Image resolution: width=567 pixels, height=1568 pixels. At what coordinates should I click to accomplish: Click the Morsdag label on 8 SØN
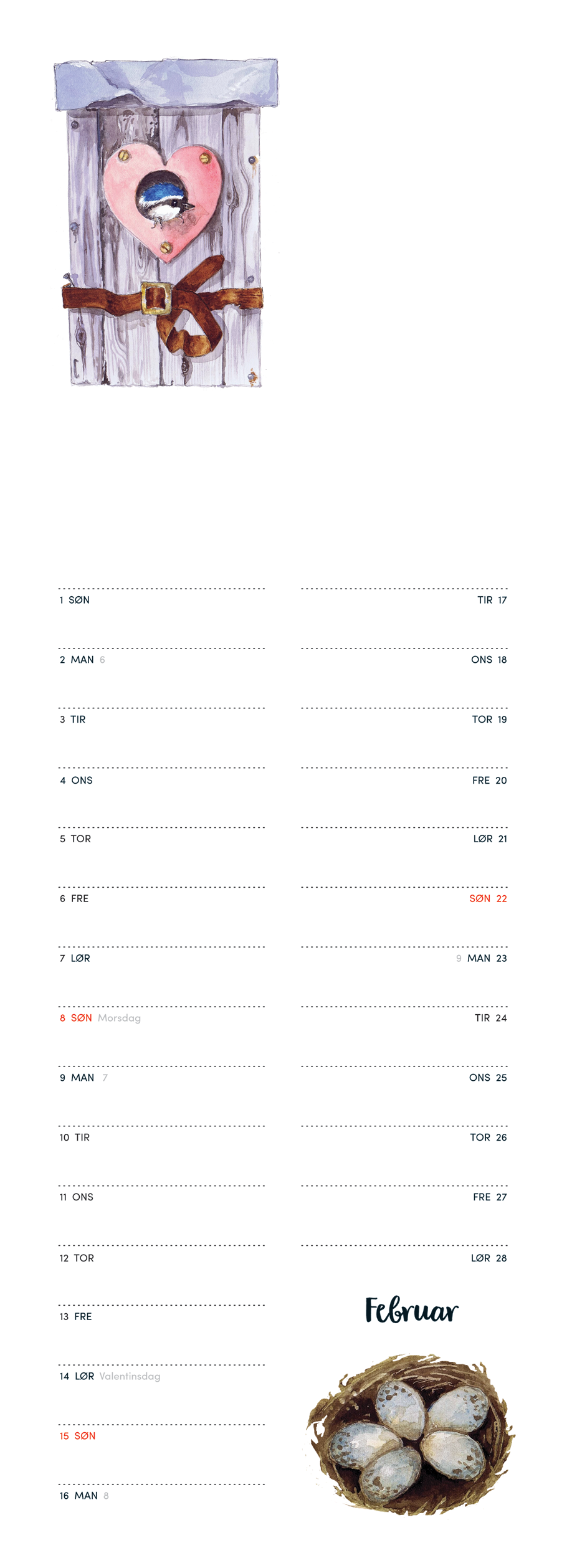pos(119,1018)
